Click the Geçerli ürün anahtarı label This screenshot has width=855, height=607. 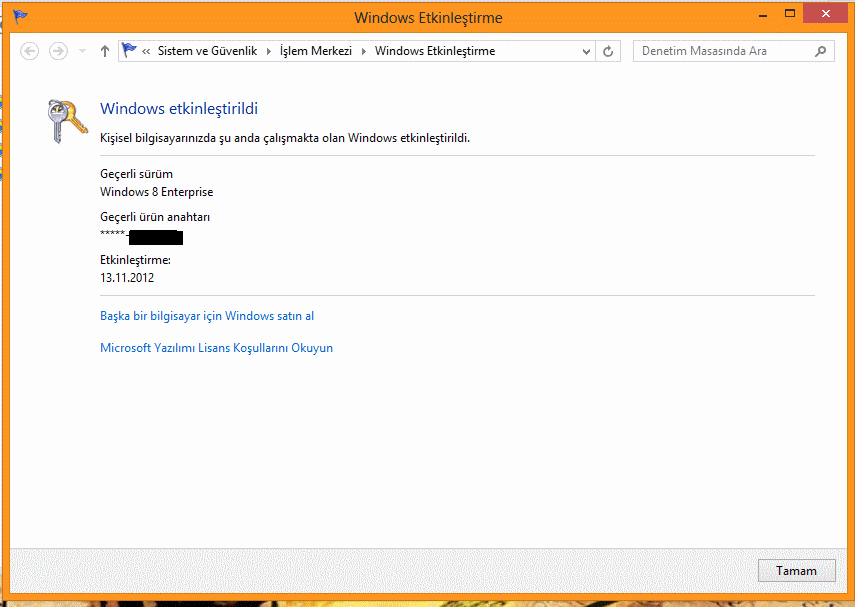pos(155,217)
